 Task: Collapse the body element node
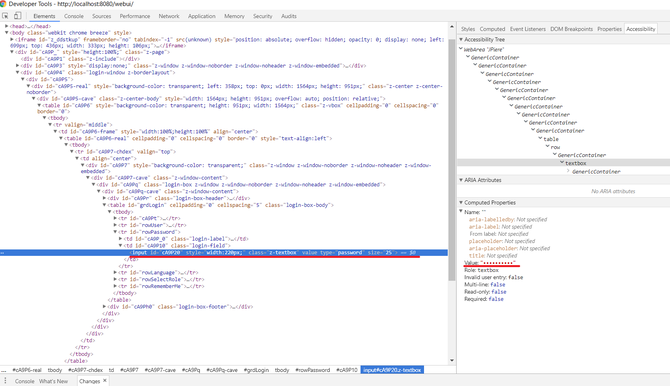pos(6,32)
